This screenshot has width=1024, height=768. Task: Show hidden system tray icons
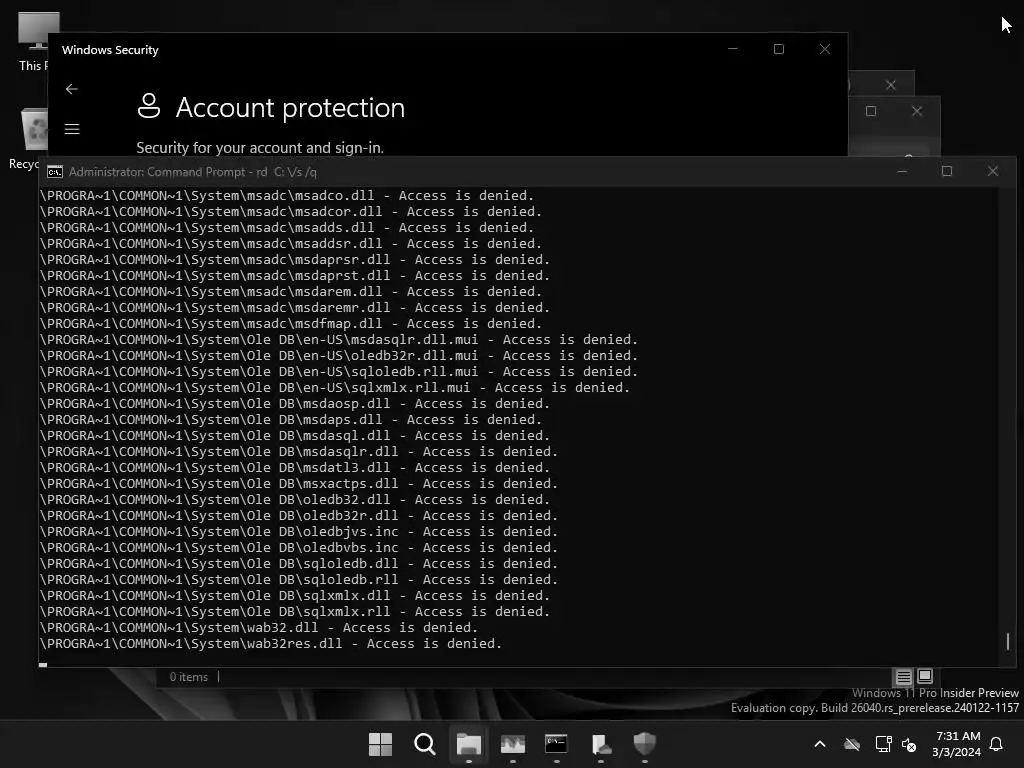point(820,744)
